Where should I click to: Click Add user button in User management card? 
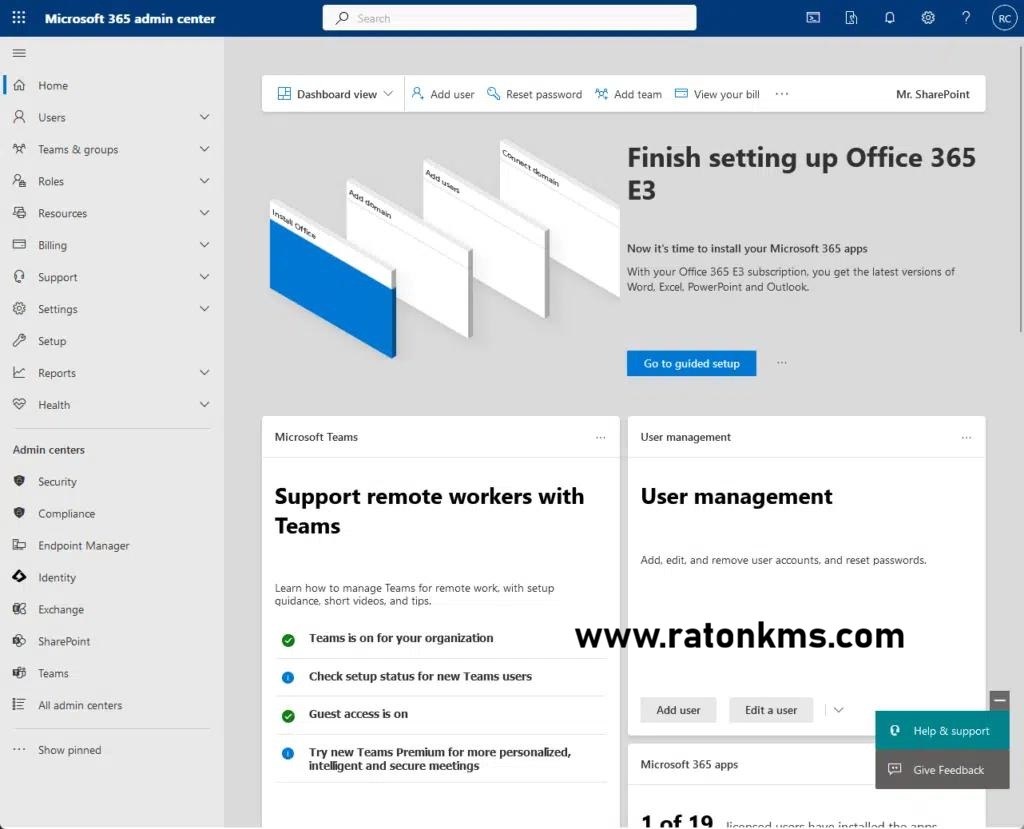pyautogui.click(x=678, y=710)
